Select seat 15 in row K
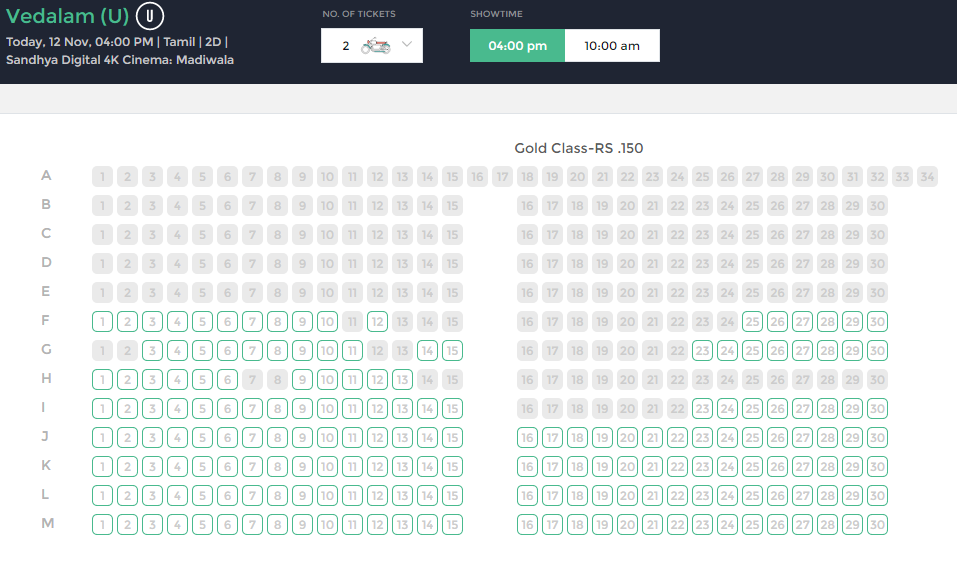Image resolution: width=957 pixels, height=564 pixels. coord(452,467)
